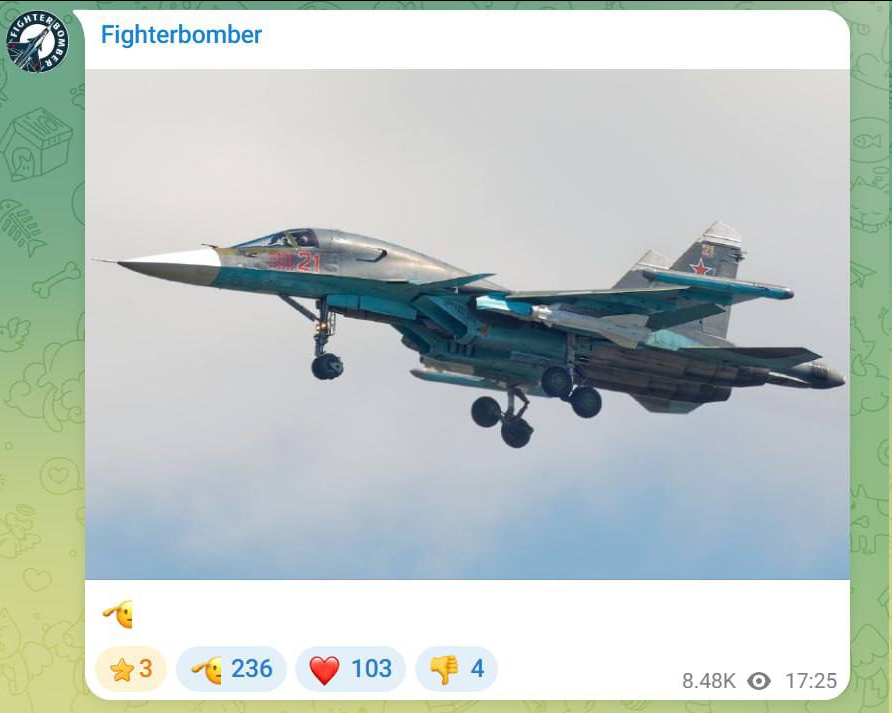Click the aircraft's nose landing gear wheel
This screenshot has height=713, width=892.
click(x=327, y=366)
